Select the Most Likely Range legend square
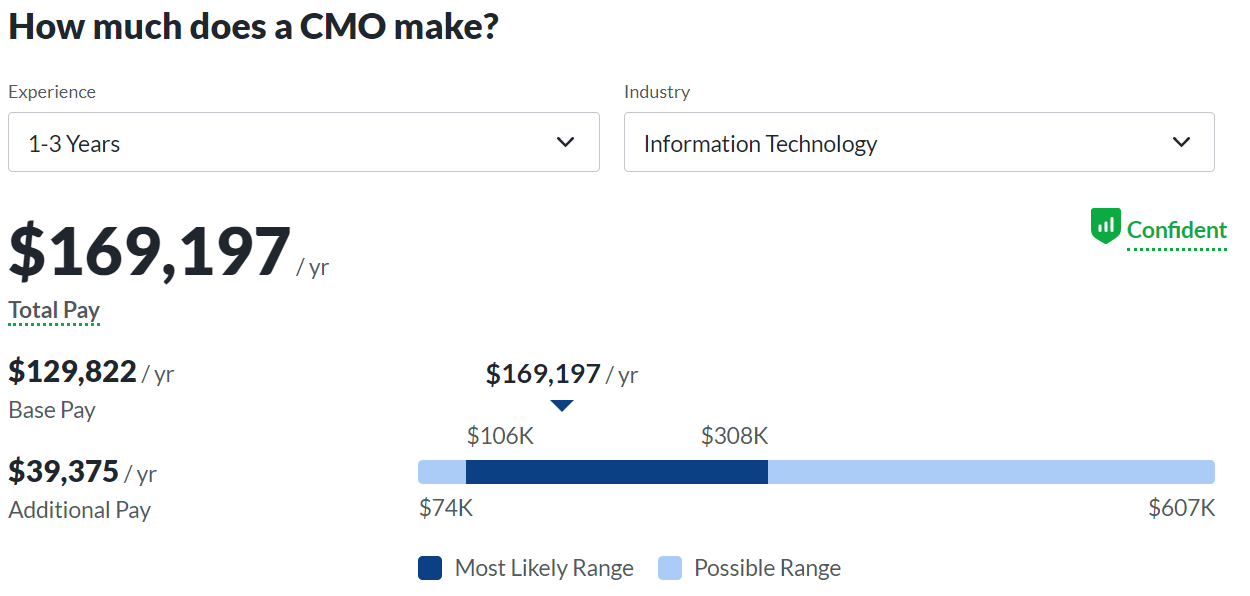Image resolution: width=1250 pixels, height=596 pixels. pos(428,567)
